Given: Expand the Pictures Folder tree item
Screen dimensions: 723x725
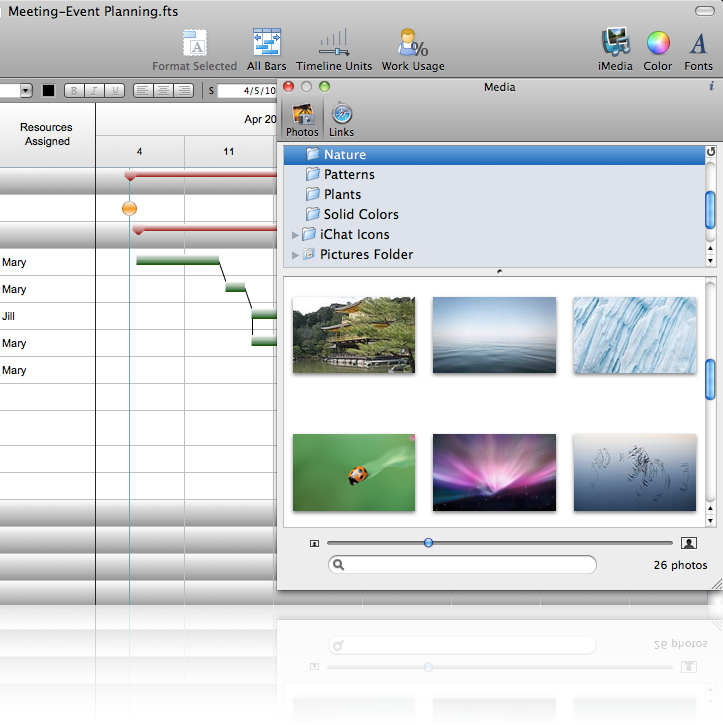Looking at the screenshot, I should pyautogui.click(x=295, y=255).
